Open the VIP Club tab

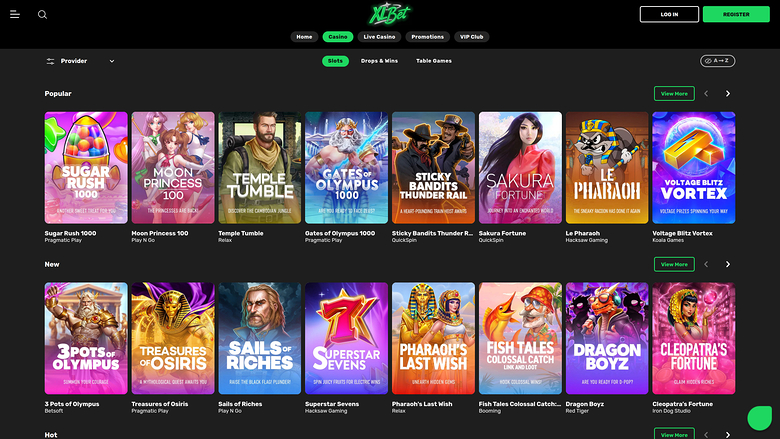coord(472,37)
